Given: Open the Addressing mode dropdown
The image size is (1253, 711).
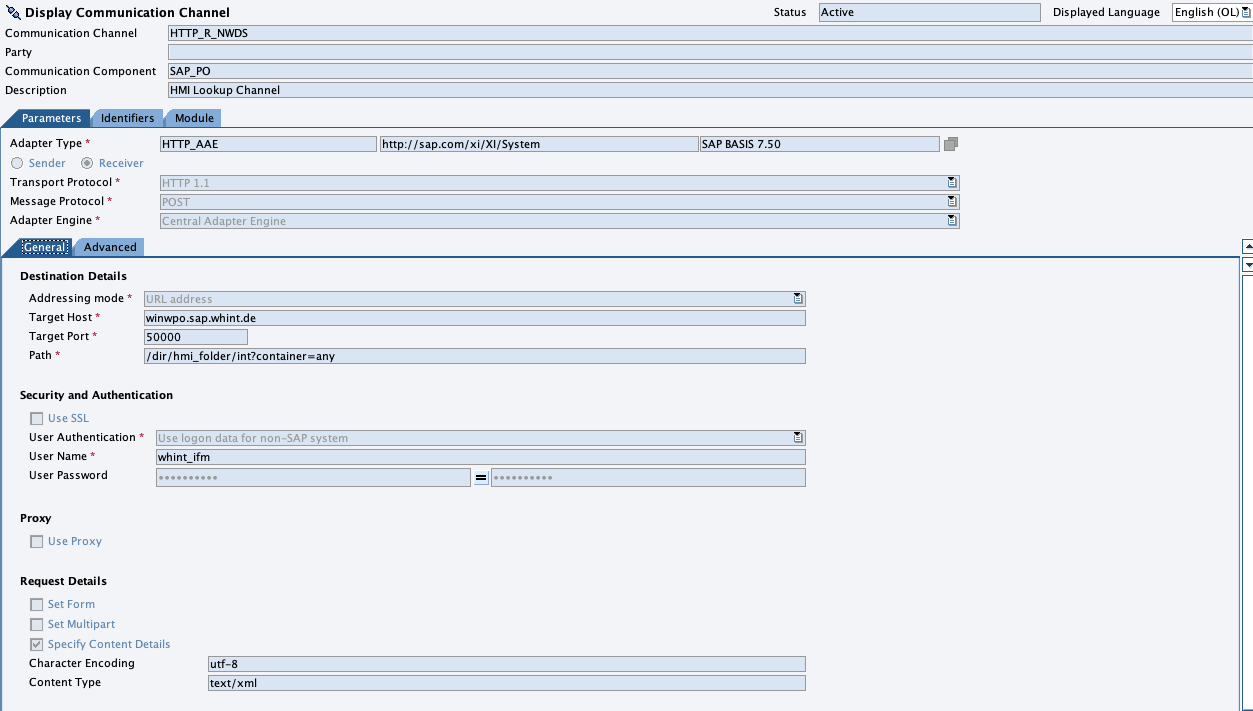Looking at the screenshot, I should pos(797,299).
